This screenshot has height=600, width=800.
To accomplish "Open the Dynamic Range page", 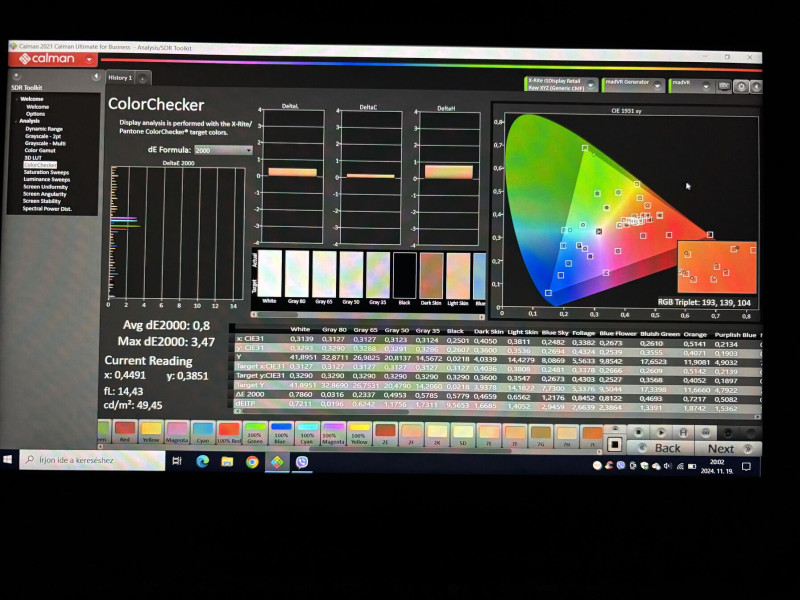I will coord(43,129).
